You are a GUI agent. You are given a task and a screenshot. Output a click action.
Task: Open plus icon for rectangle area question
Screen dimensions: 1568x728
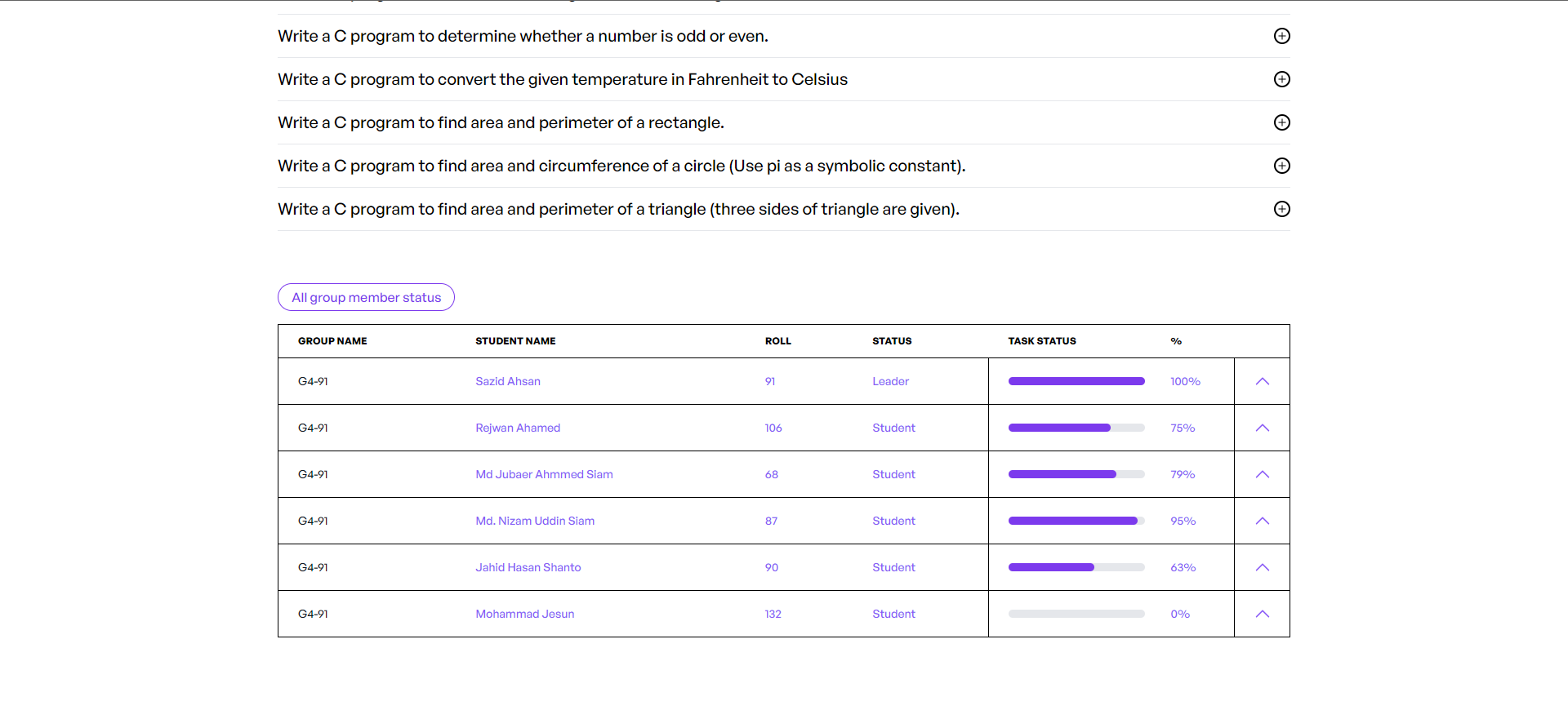pos(1282,122)
